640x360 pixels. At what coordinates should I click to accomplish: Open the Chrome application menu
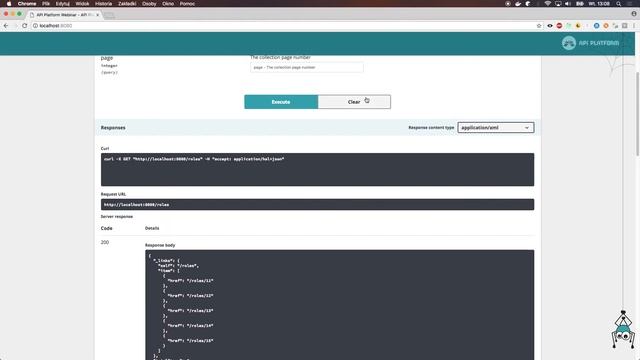[x=27, y=4]
